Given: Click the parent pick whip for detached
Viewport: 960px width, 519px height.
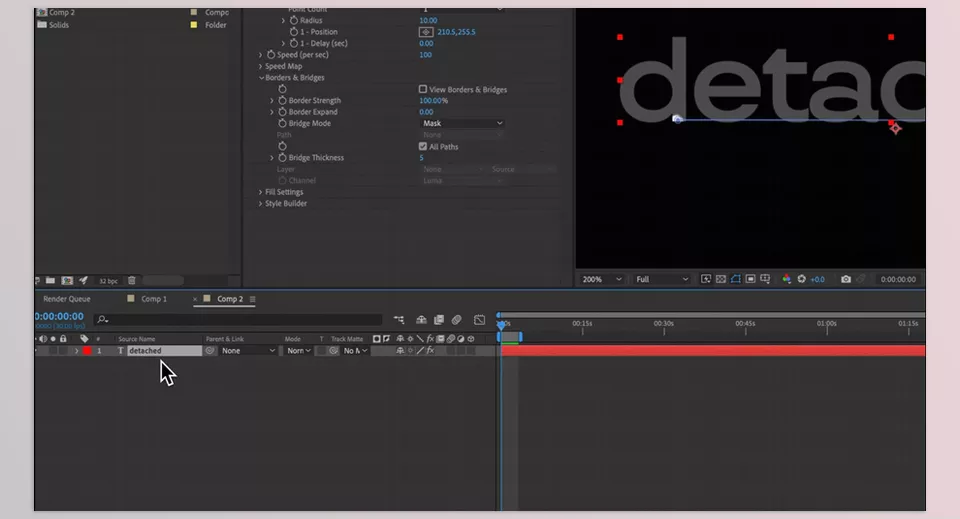Looking at the screenshot, I should (210, 351).
